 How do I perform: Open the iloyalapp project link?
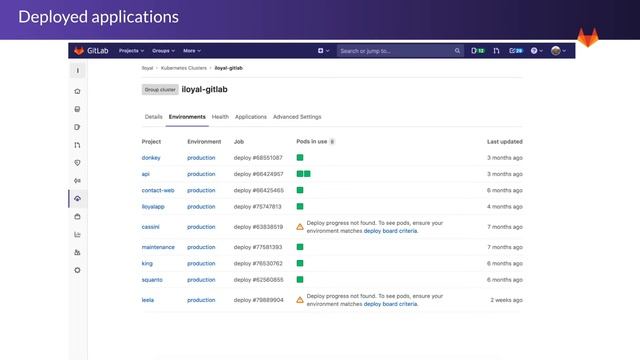[153, 207]
